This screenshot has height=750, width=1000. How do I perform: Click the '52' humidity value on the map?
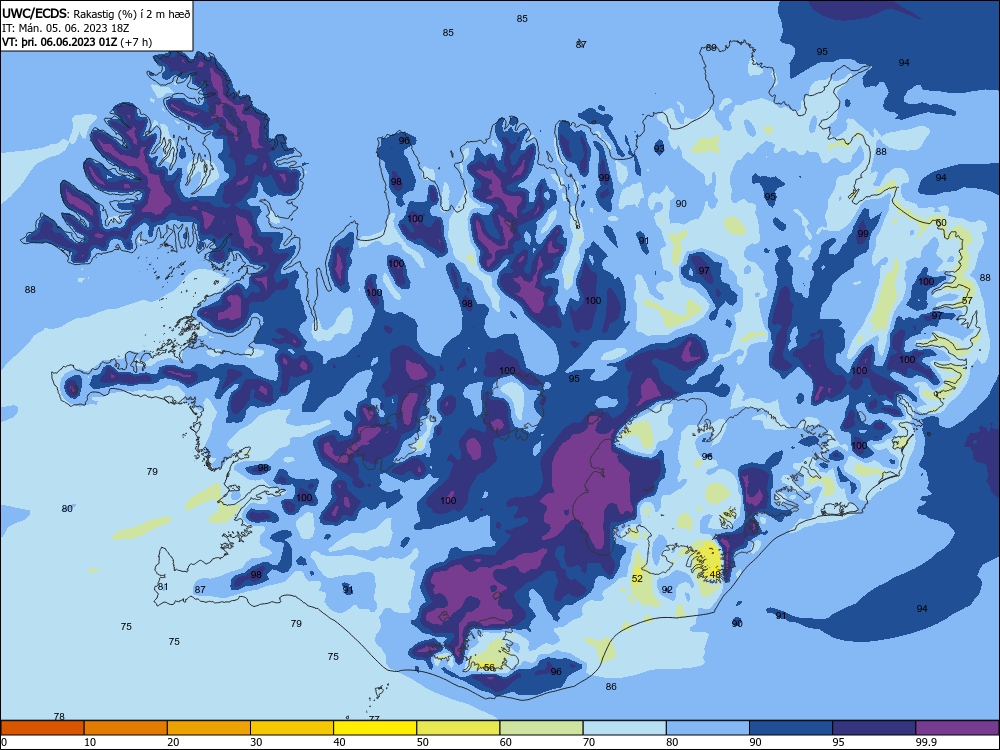(637, 578)
